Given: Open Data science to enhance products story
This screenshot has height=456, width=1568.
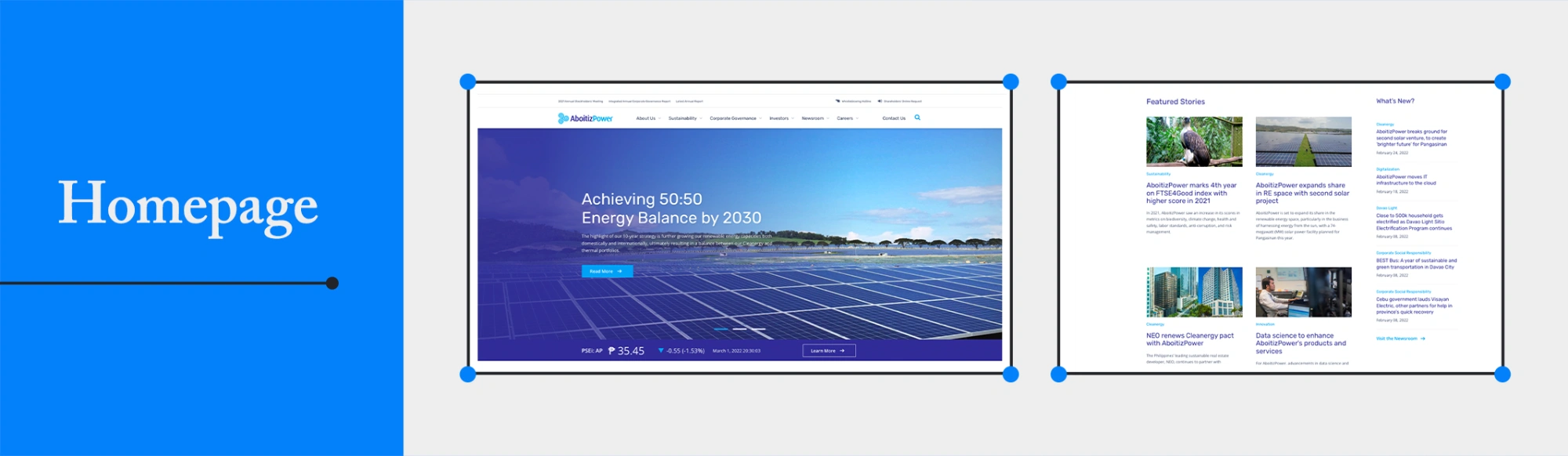Looking at the screenshot, I should [x=1301, y=343].
